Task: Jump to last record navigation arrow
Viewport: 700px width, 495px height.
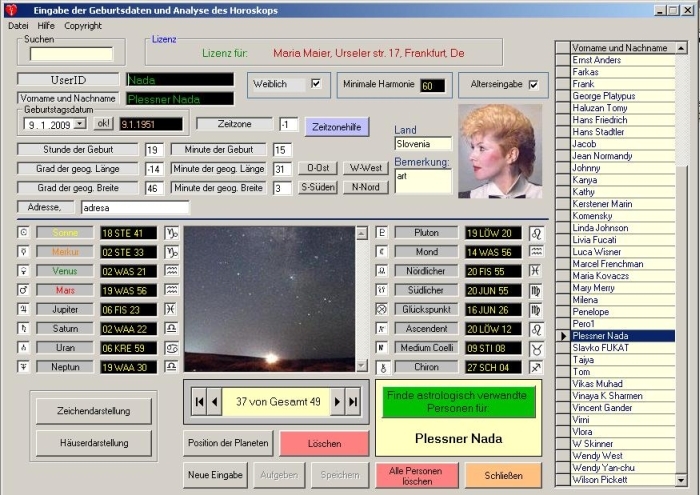Action: (352, 402)
